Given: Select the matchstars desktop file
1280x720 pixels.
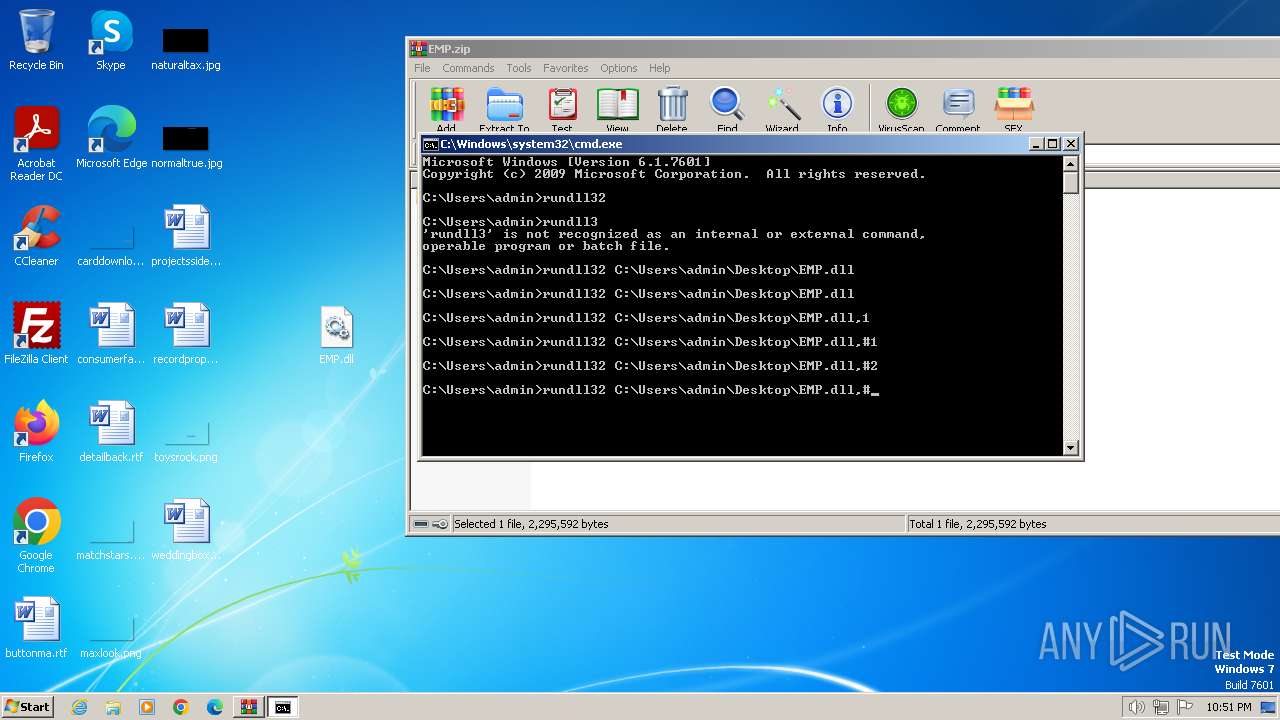Looking at the screenshot, I should (111, 538).
